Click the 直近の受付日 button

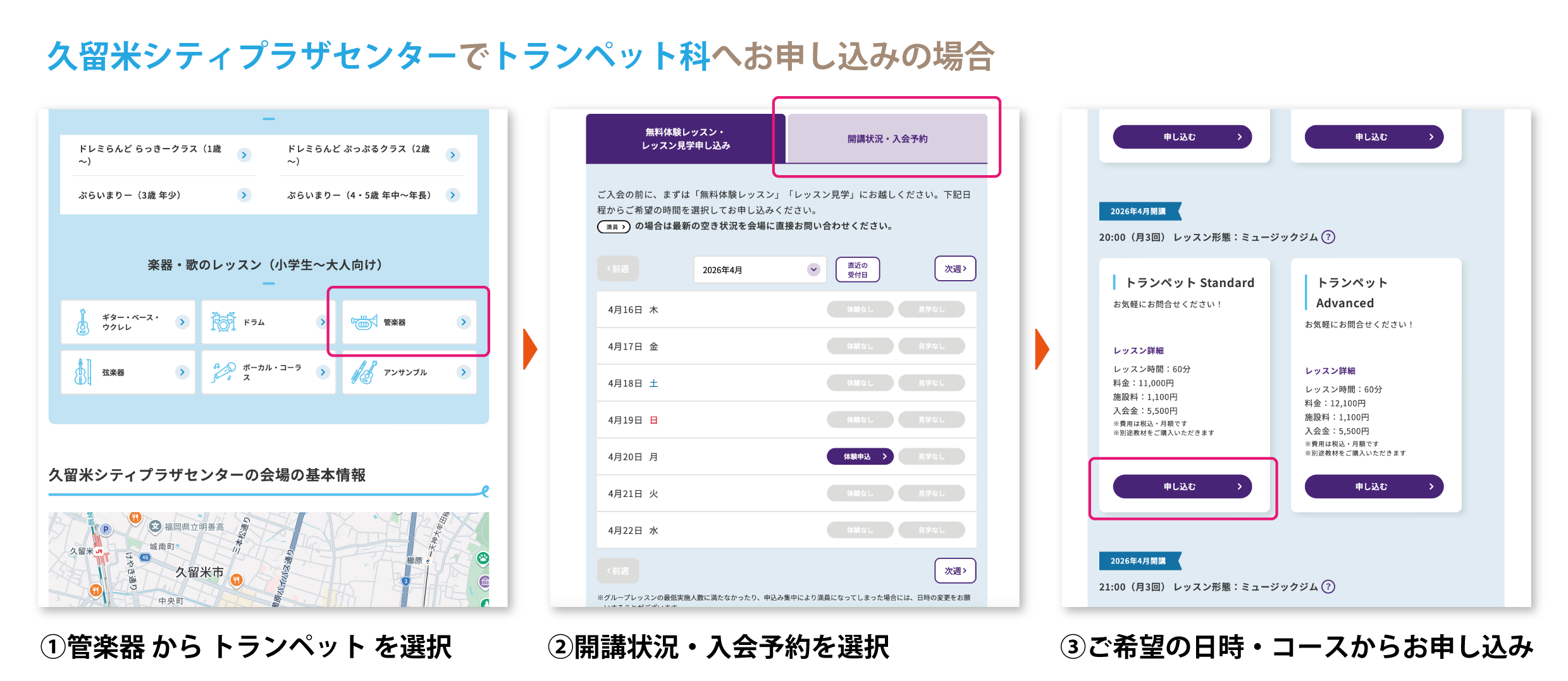click(857, 270)
